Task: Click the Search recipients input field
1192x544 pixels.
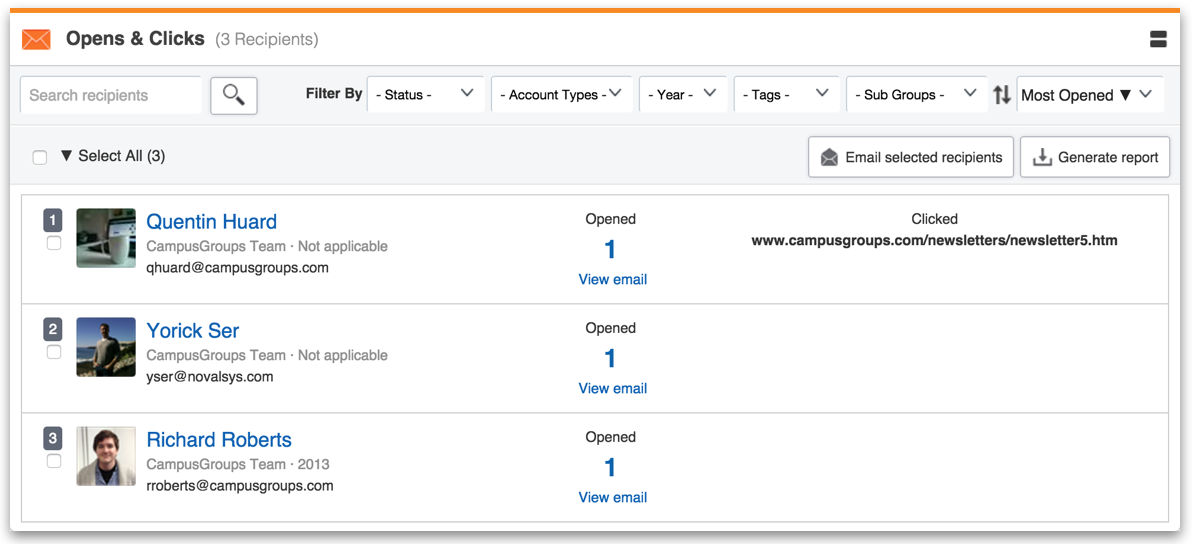Action: 111,96
